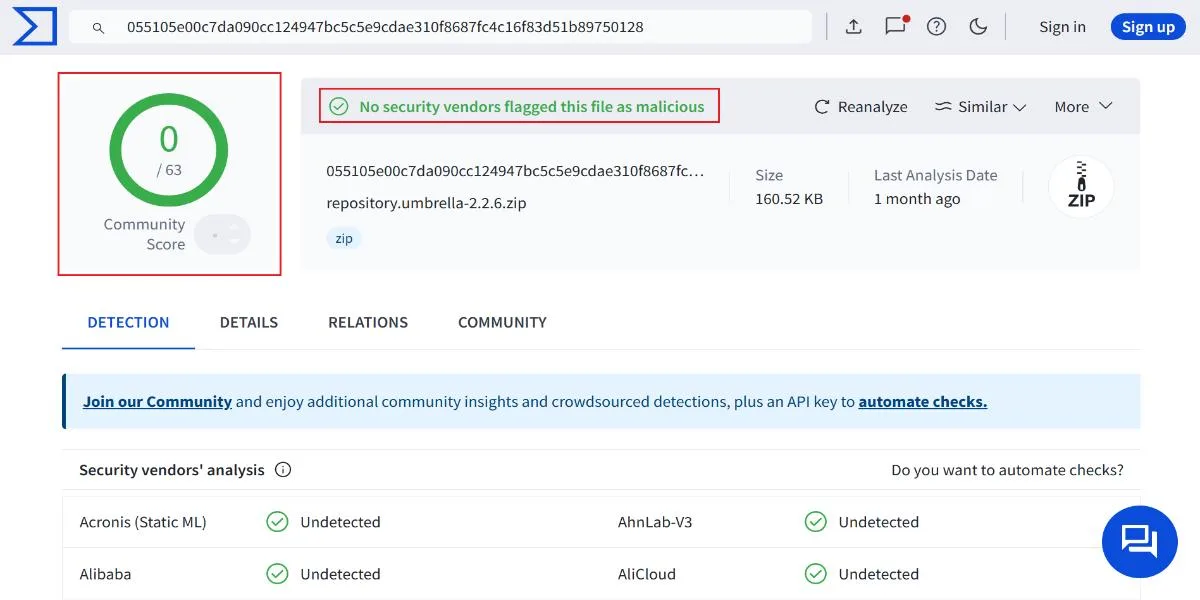Click the green check icon beside Alibaba result

point(277,574)
